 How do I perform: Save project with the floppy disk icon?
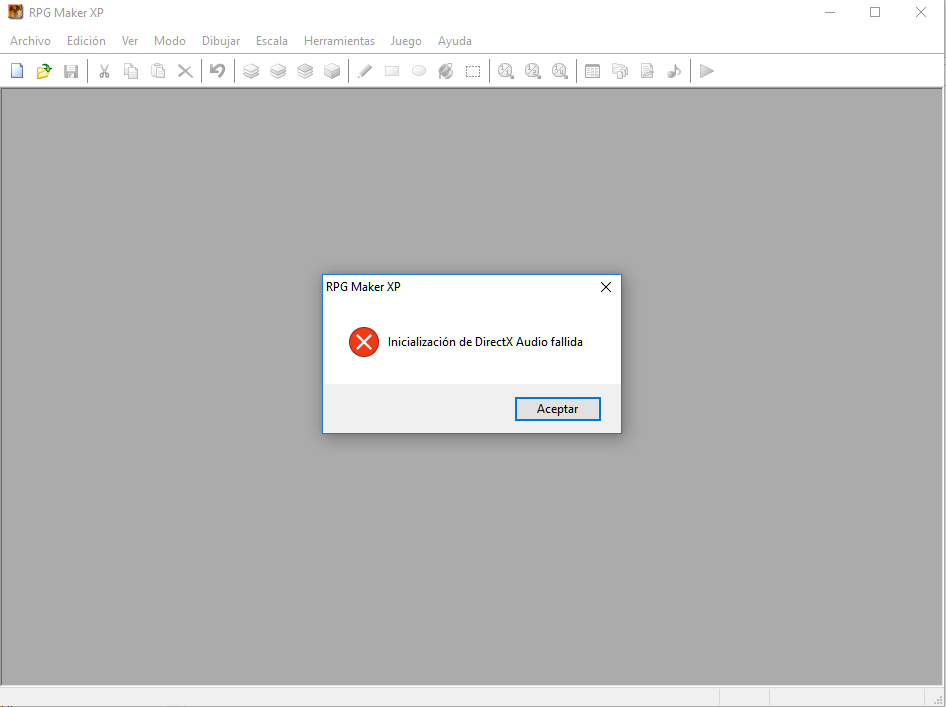71,71
